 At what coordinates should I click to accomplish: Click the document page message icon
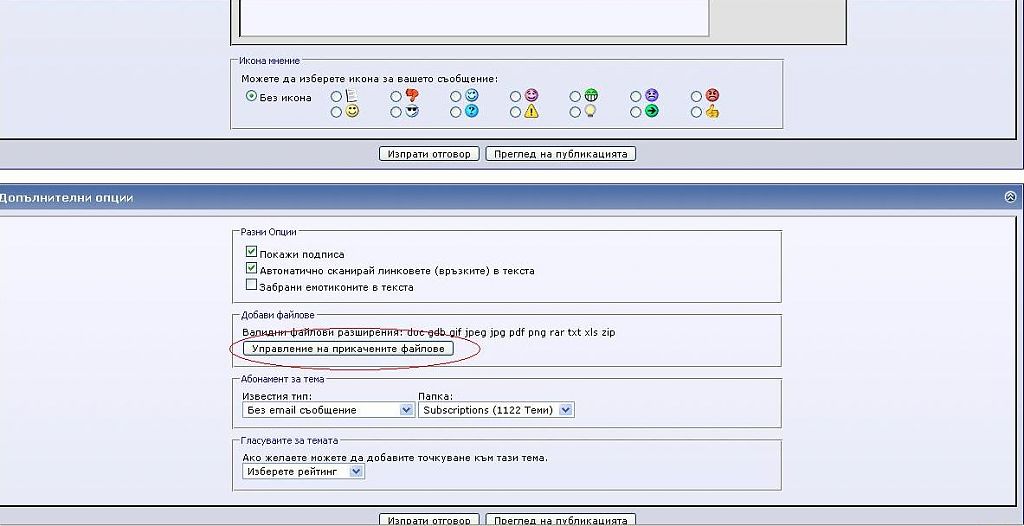click(x=352, y=95)
